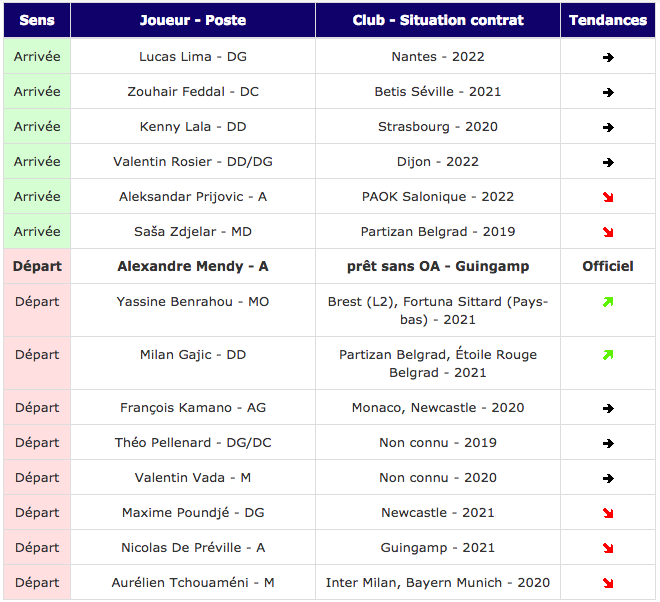Click the black arrow for François Kamano
Image resolution: width=660 pixels, height=602 pixels.
(x=608, y=409)
